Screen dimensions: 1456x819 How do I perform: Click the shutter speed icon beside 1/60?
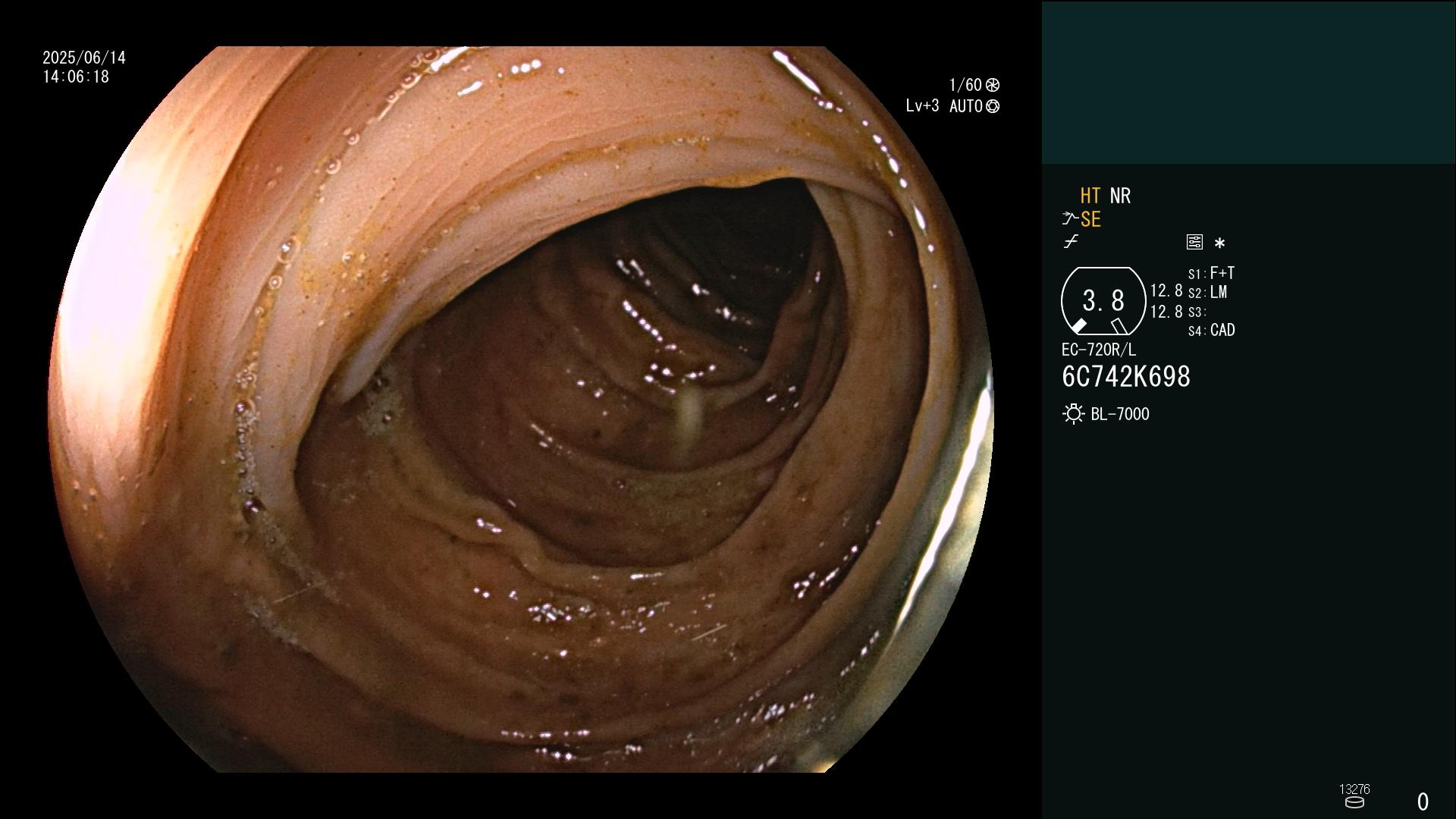click(x=993, y=85)
